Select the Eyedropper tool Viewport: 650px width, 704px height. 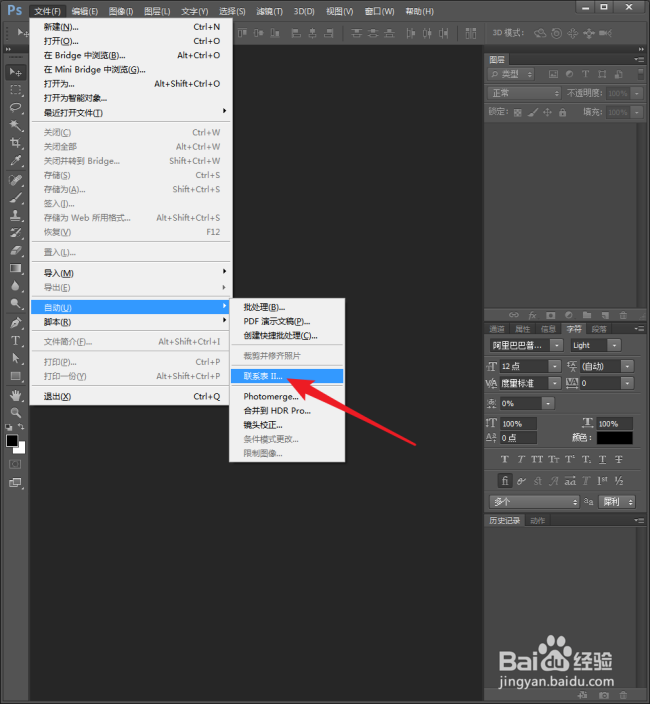click(16, 161)
